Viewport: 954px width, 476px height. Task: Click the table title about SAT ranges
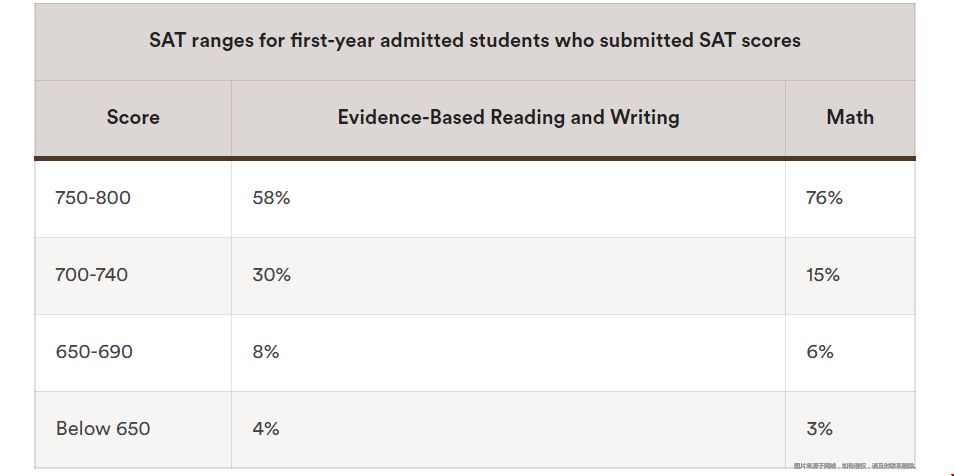475,41
